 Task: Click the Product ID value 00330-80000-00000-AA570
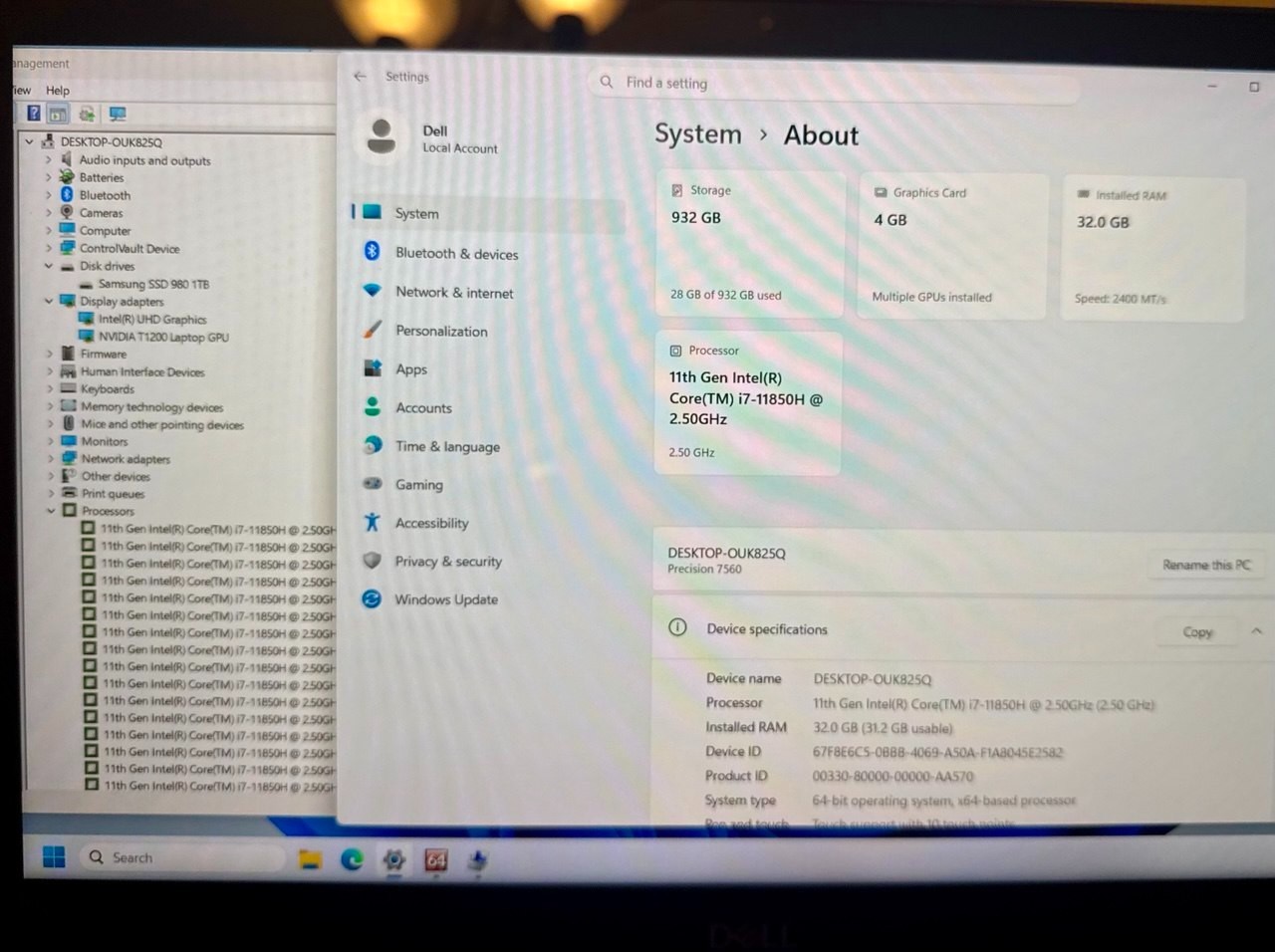pos(892,777)
